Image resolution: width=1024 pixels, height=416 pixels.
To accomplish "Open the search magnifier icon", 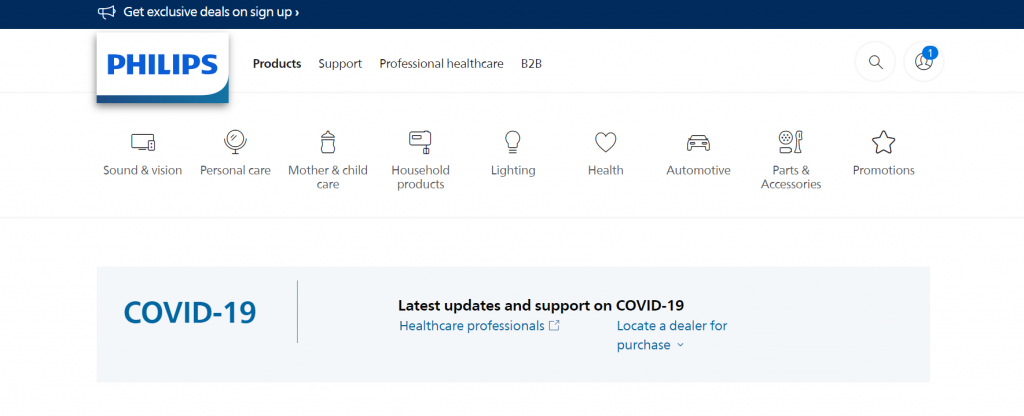I will 875,62.
